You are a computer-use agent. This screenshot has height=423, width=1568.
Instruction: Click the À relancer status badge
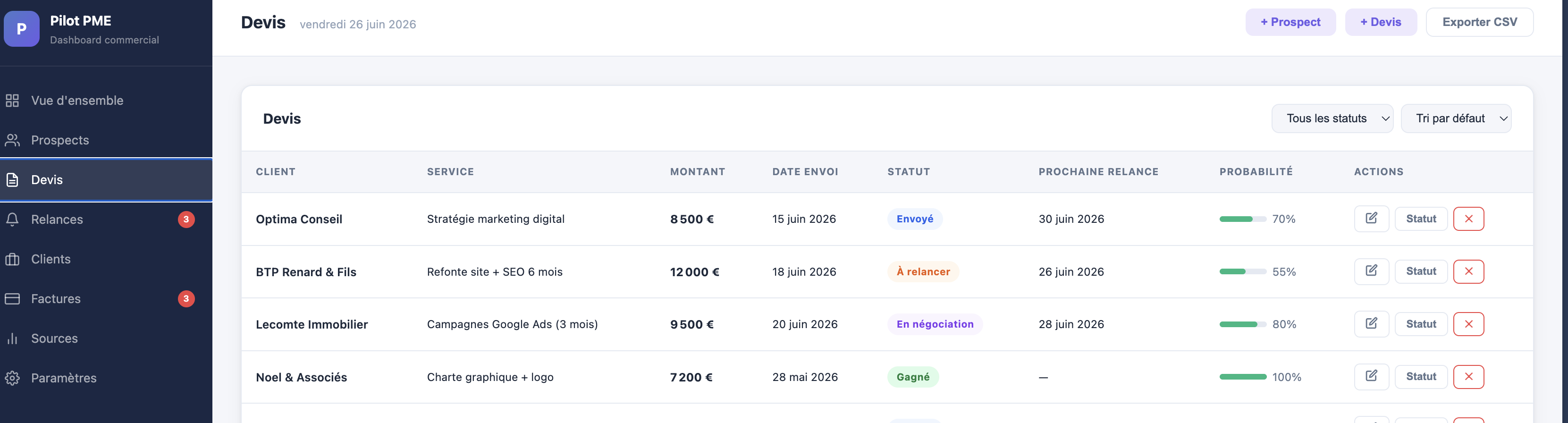(x=923, y=271)
